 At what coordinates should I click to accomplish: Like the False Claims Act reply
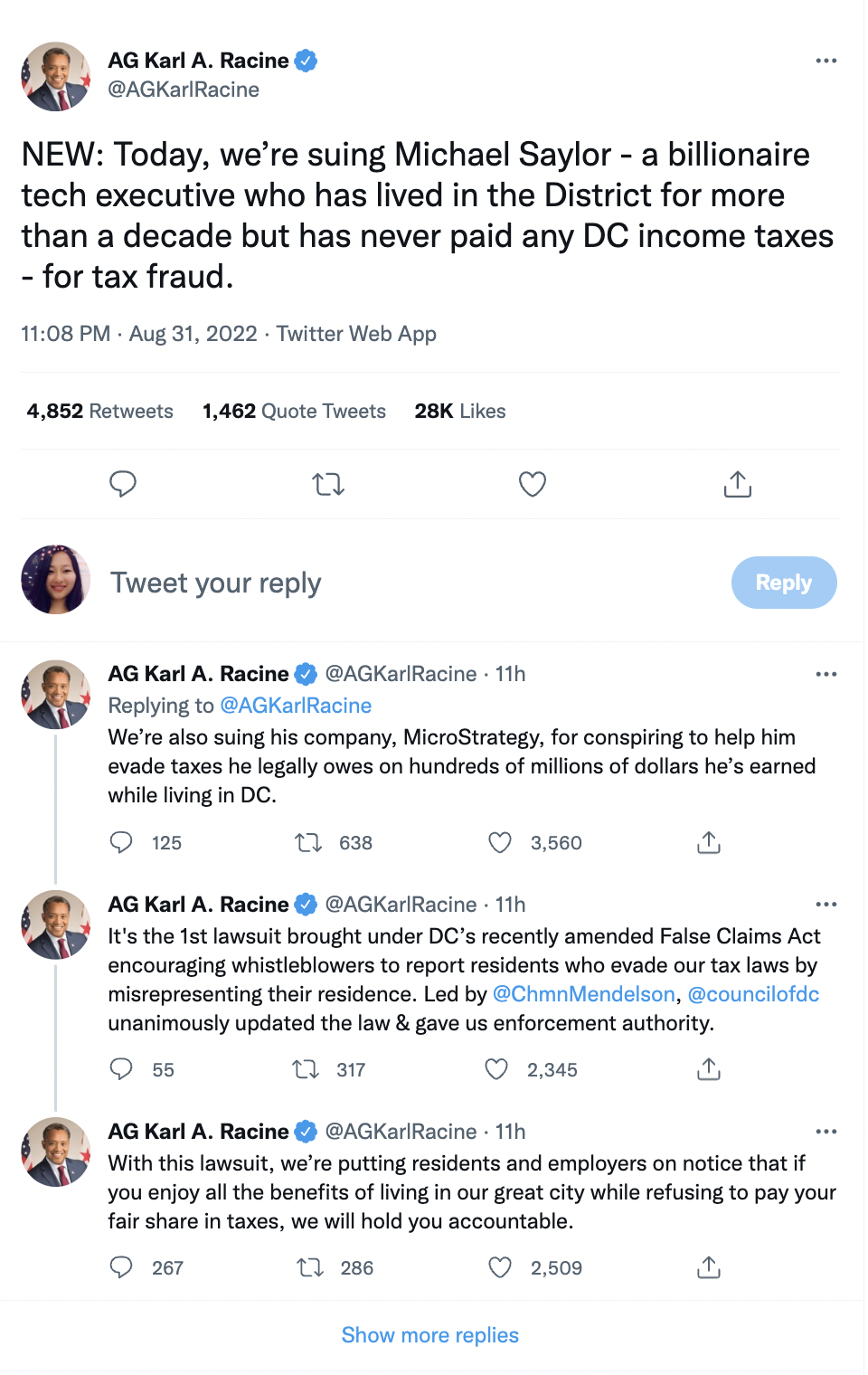(x=496, y=1070)
